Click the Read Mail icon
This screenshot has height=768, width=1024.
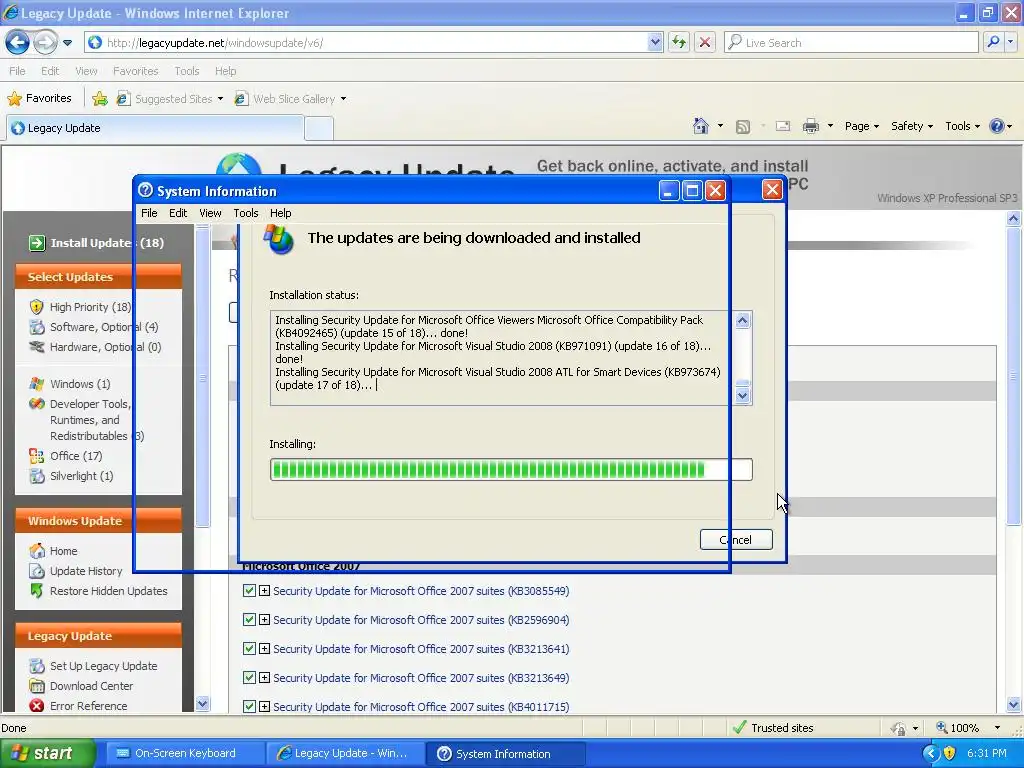[782, 126]
